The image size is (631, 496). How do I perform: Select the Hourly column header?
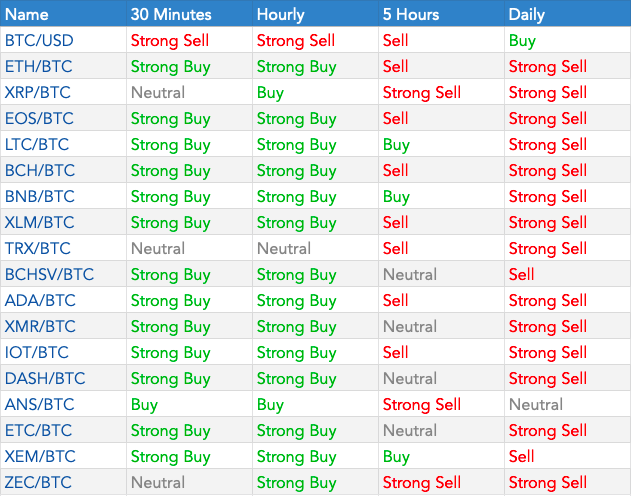pos(281,14)
